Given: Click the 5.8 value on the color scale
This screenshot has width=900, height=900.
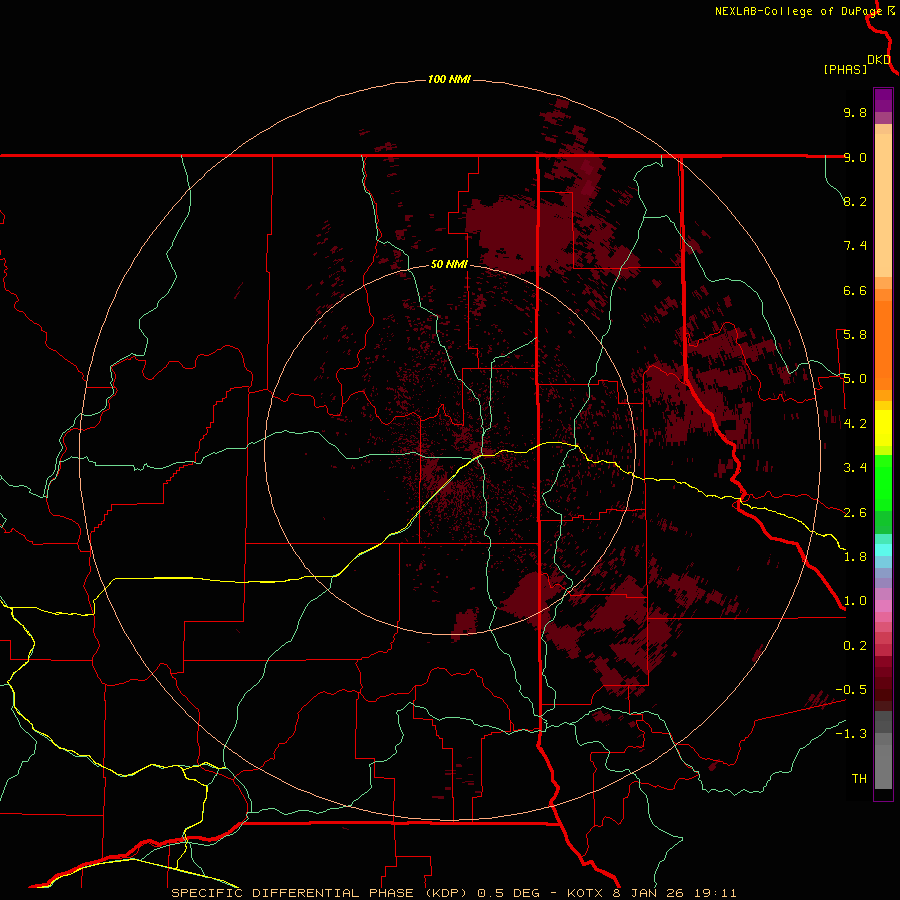Looking at the screenshot, I should pyautogui.click(x=855, y=335).
